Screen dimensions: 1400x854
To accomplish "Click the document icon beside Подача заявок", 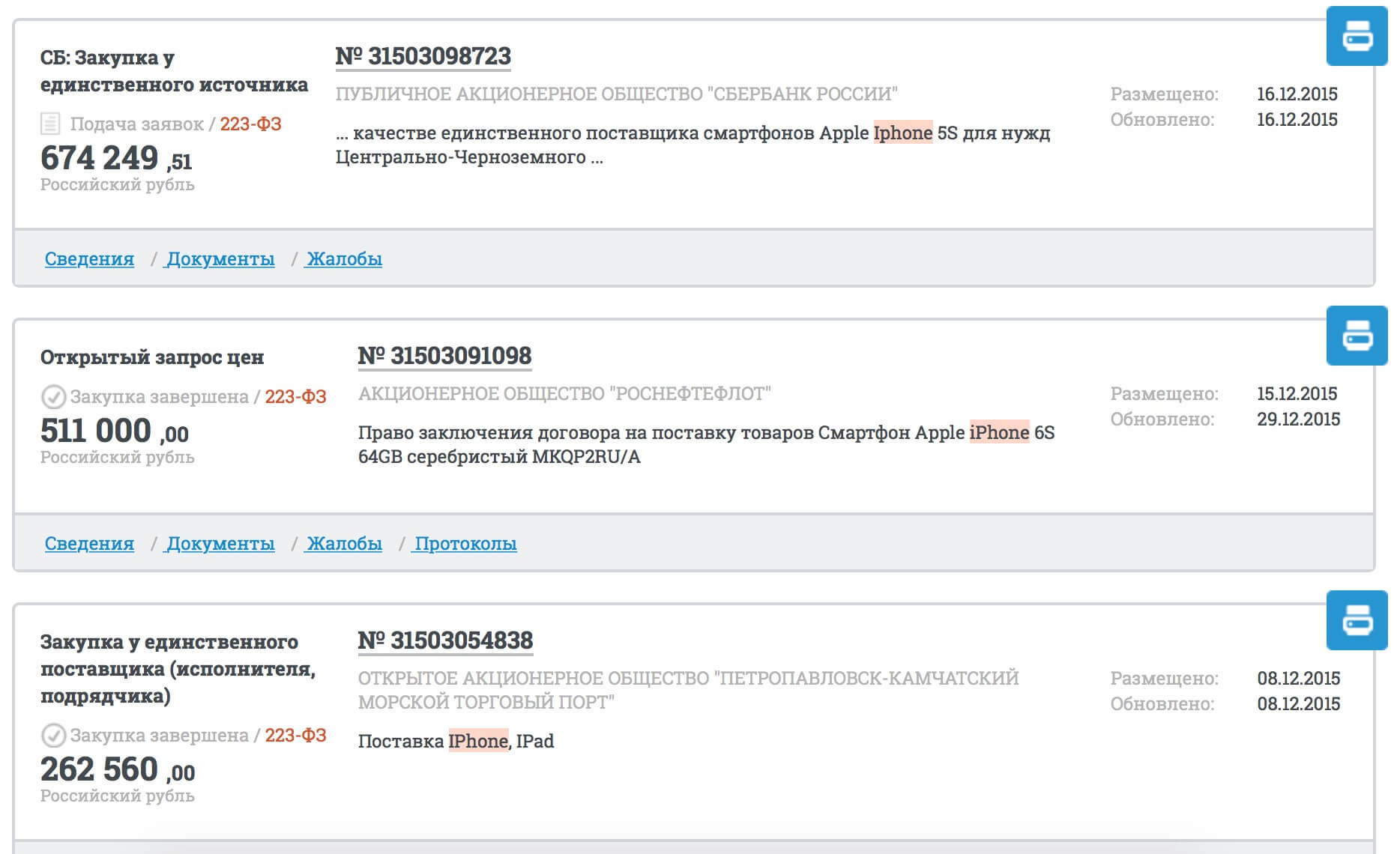I will [50, 124].
